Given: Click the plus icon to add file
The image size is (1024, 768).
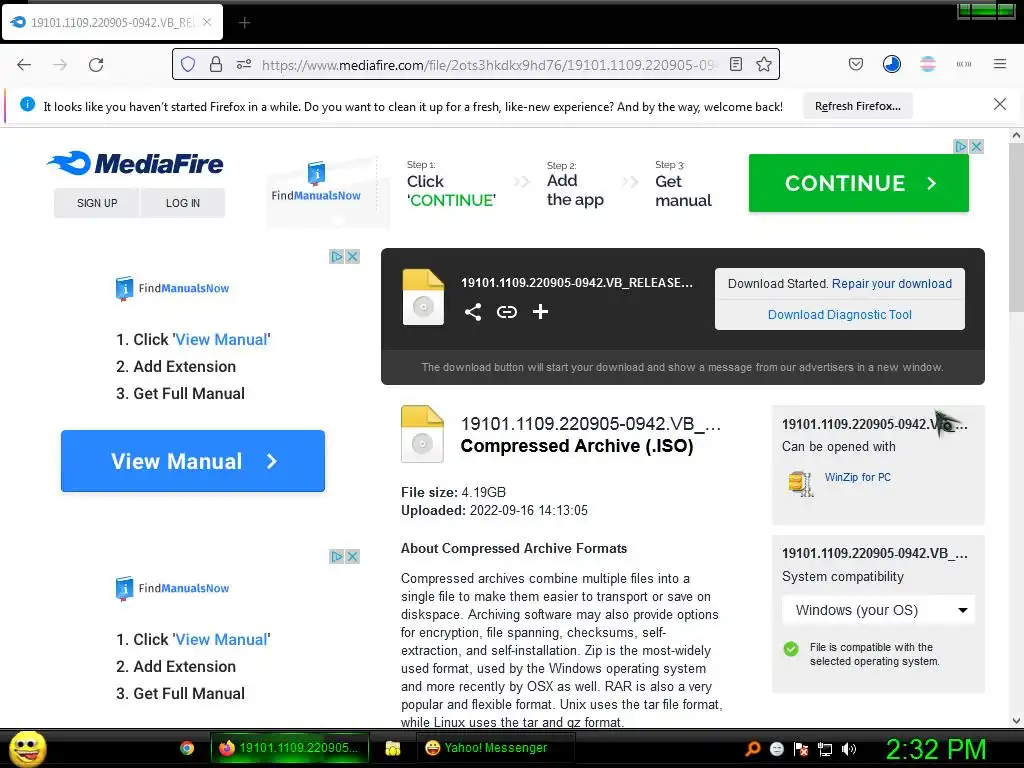Looking at the screenshot, I should (540, 312).
